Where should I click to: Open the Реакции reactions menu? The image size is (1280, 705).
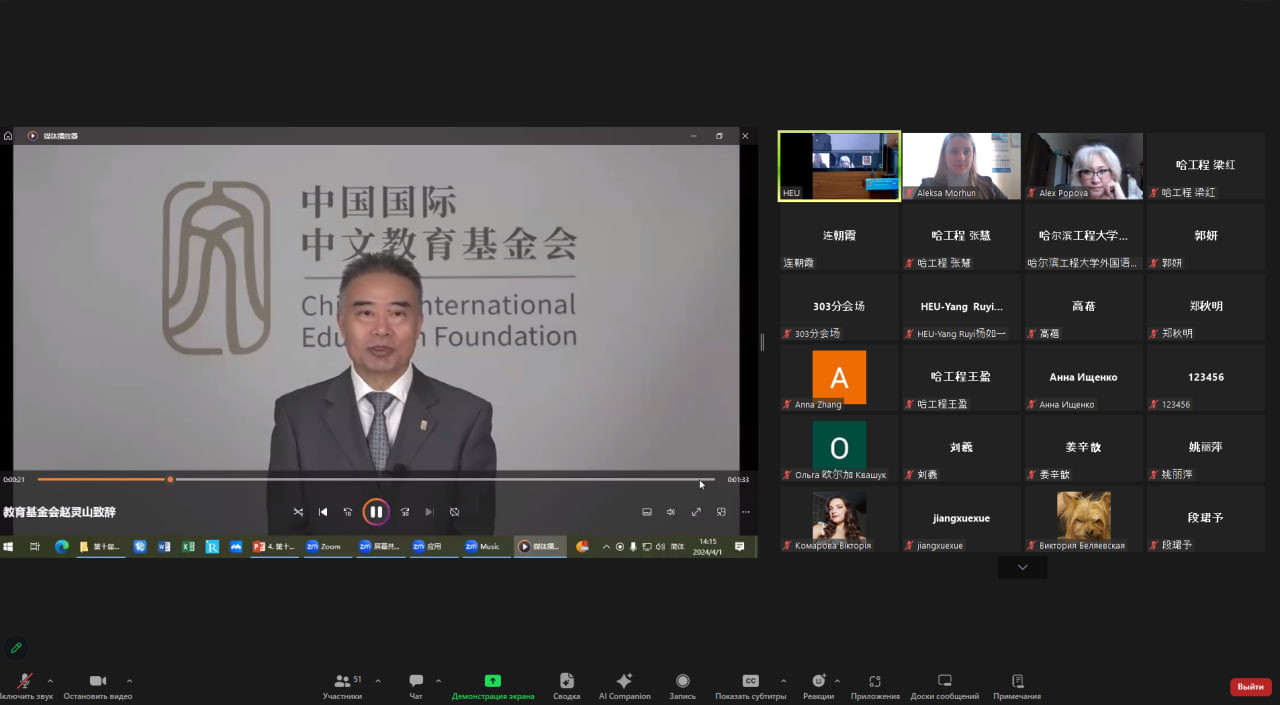coord(818,684)
